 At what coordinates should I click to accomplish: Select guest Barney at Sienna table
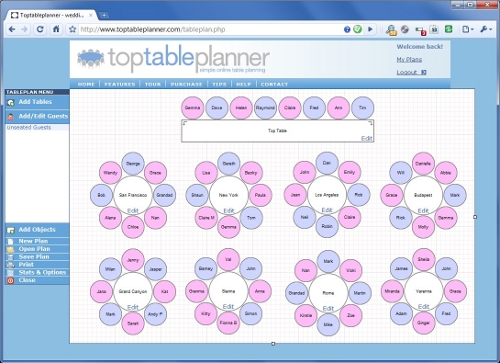tap(206, 268)
